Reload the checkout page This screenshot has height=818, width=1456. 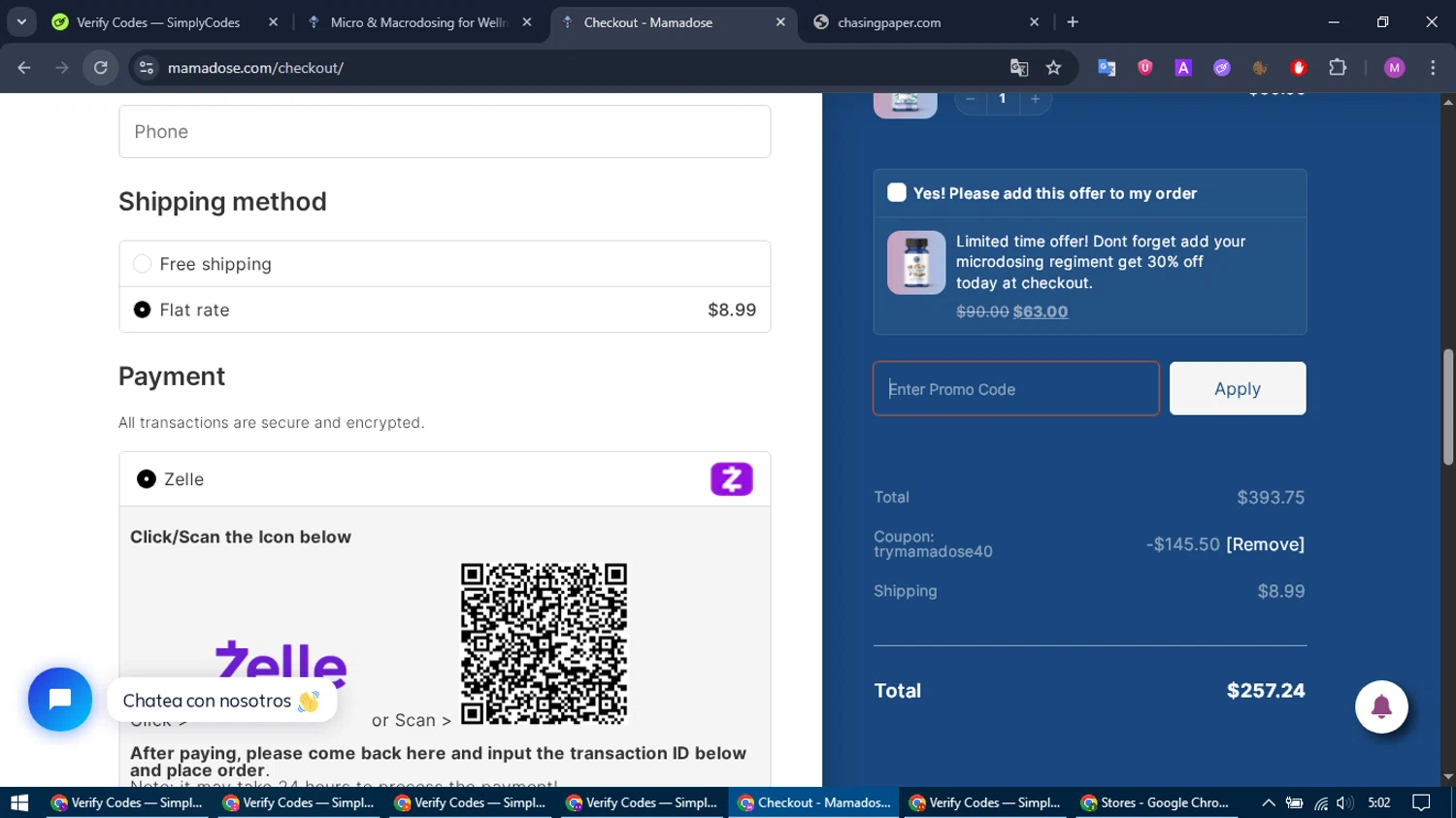click(x=101, y=68)
